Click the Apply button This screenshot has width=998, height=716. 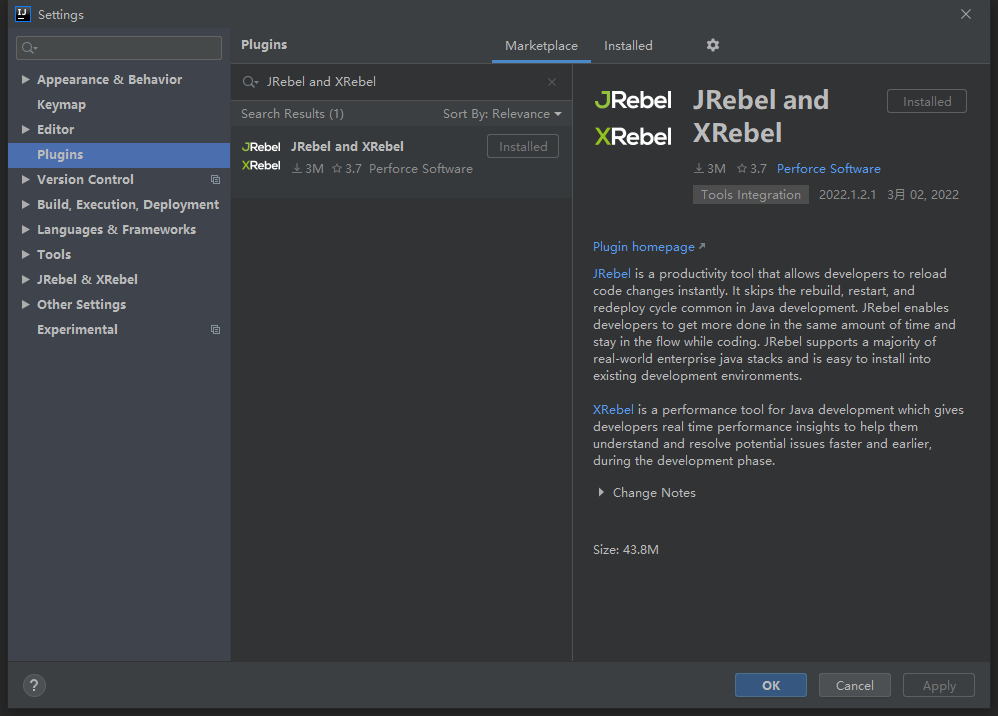(939, 685)
